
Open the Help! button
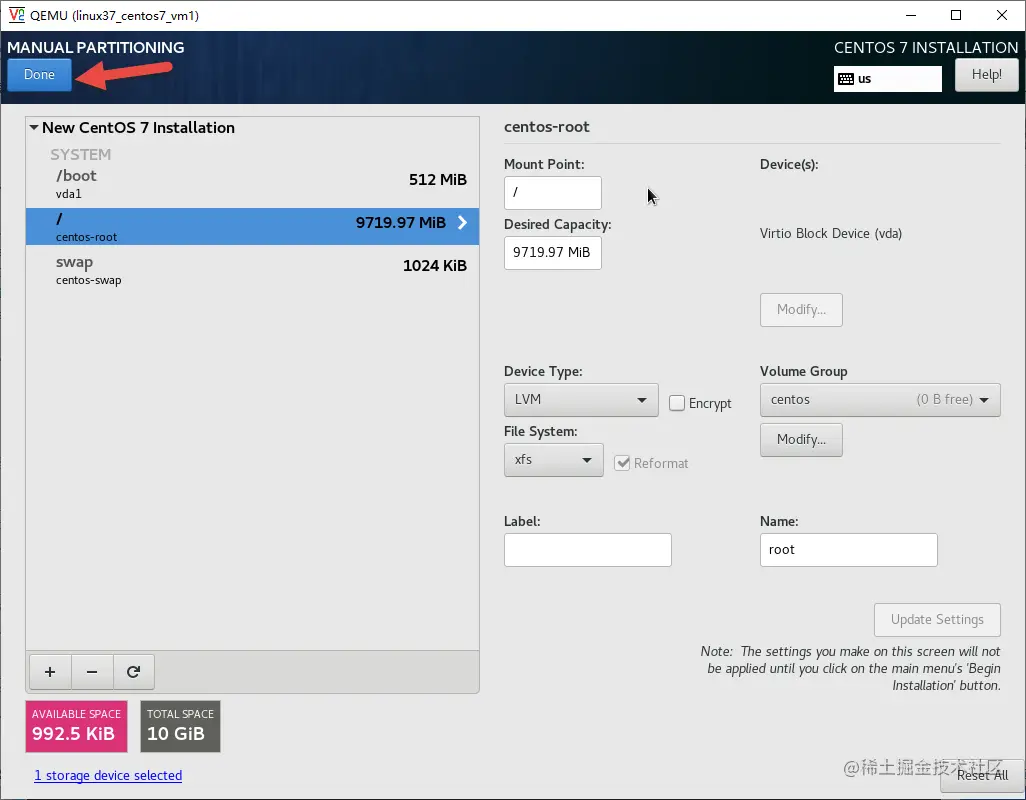click(x=986, y=75)
